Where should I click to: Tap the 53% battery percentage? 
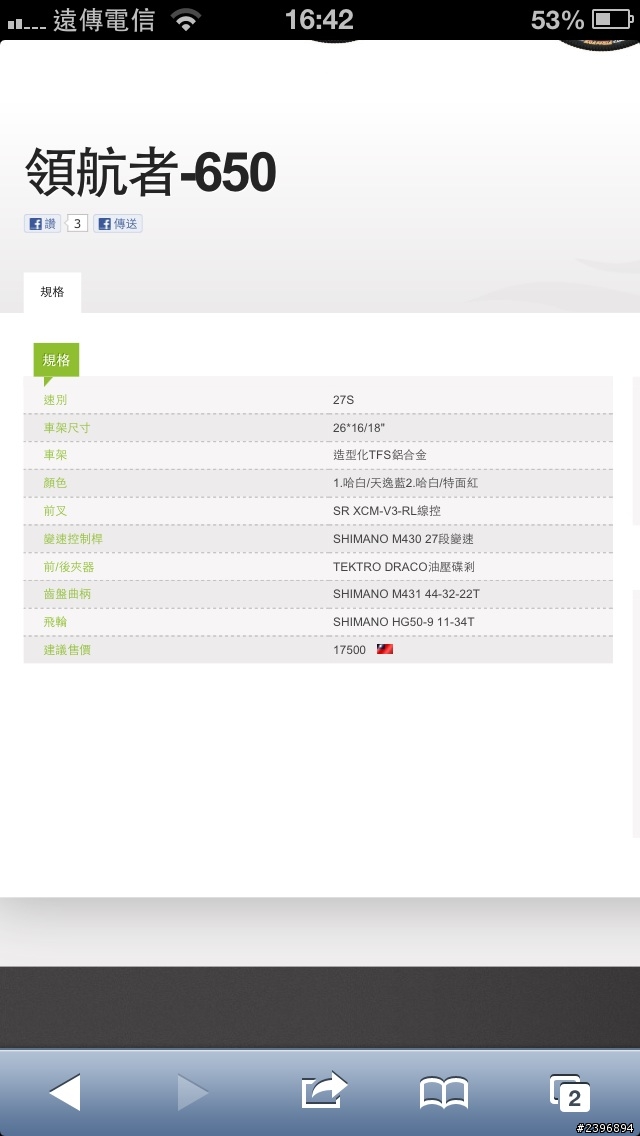pyautogui.click(x=557, y=20)
